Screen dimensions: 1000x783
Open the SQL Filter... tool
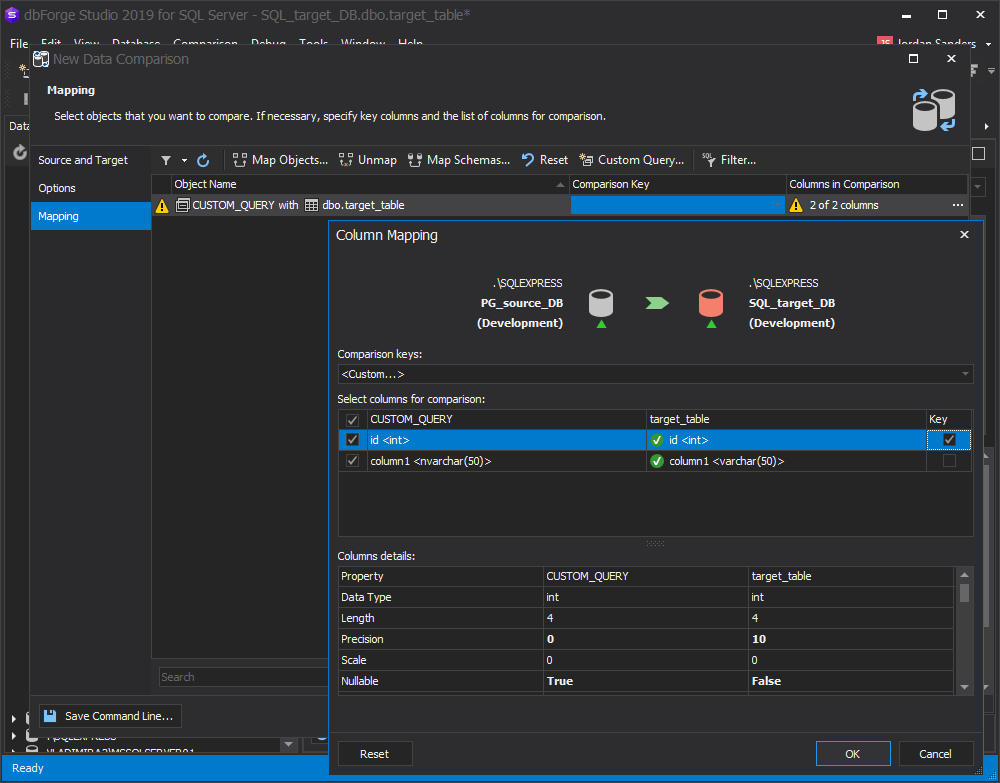click(729, 160)
